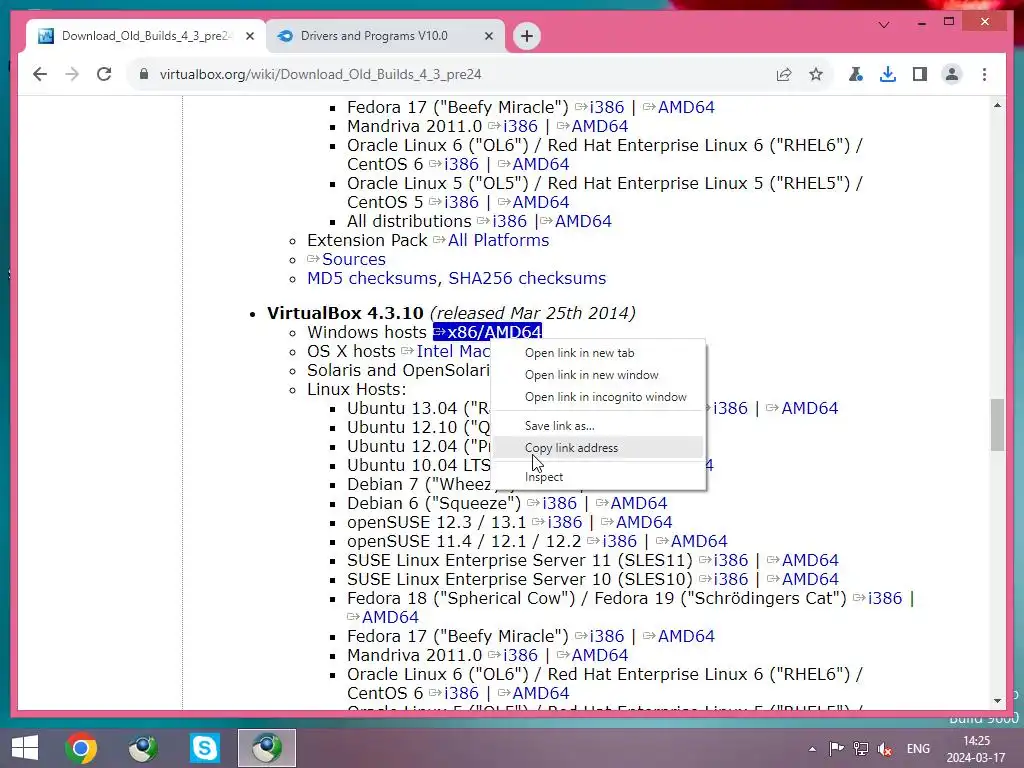Open SLES10 AMD64 download link
The image size is (1024, 768).
pos(810,579)
